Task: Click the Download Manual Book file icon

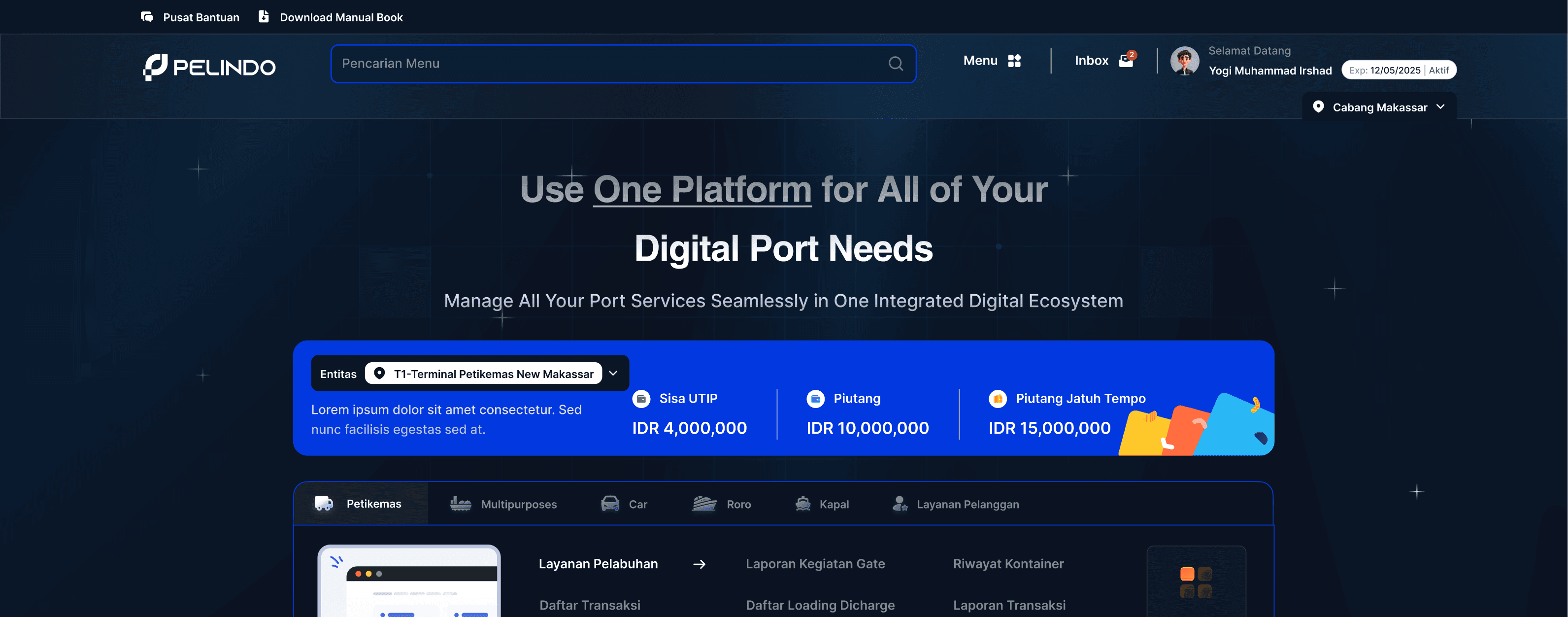Action: click(x=264, y=16)
